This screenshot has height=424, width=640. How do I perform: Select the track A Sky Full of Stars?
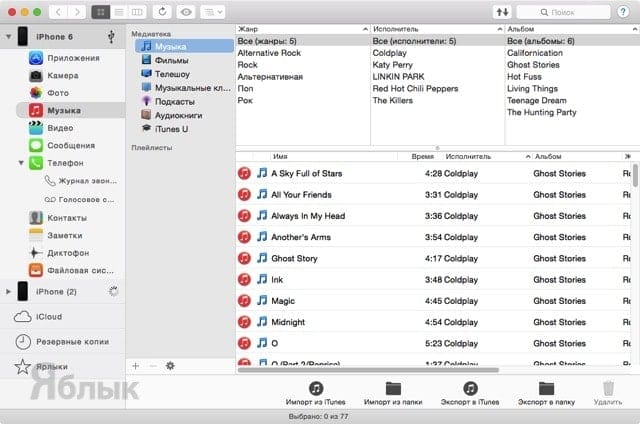[x=433, y=173]
